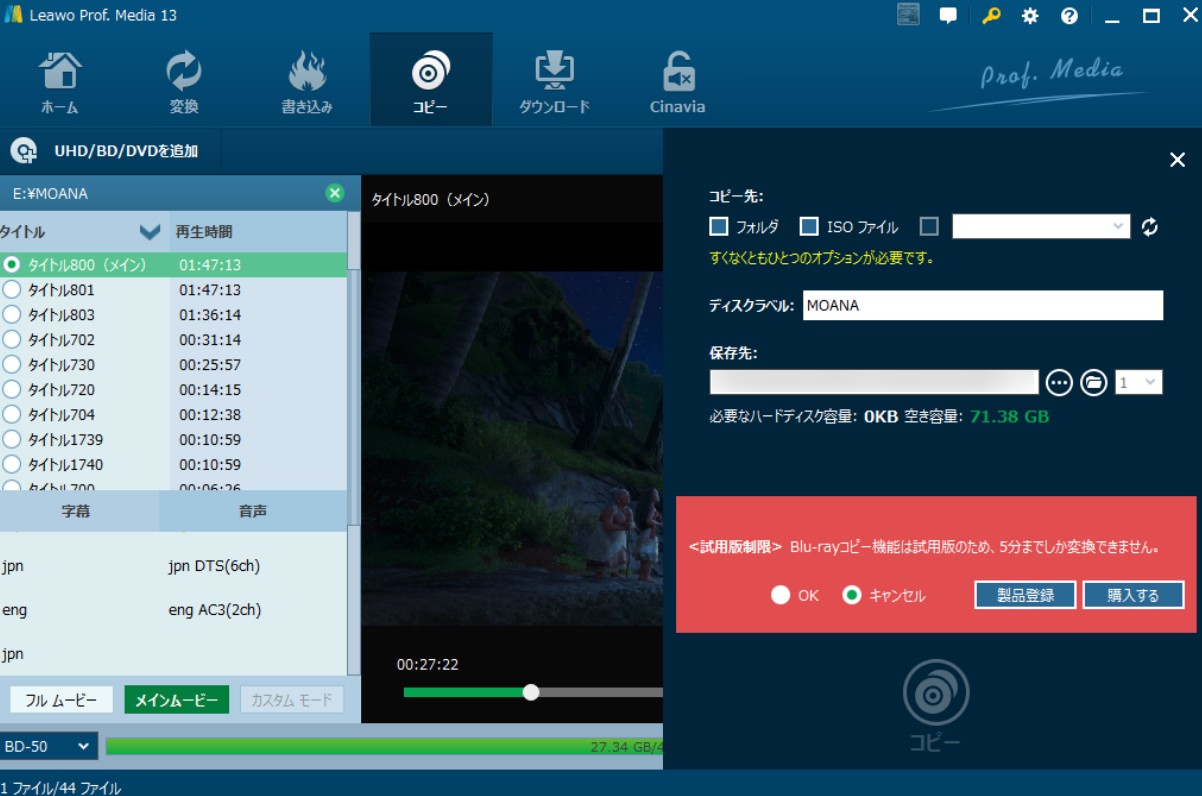Click duration 01:36:14 of タイトル803
This screenshot has height=796, width=1202.
[x=210, y=315]
